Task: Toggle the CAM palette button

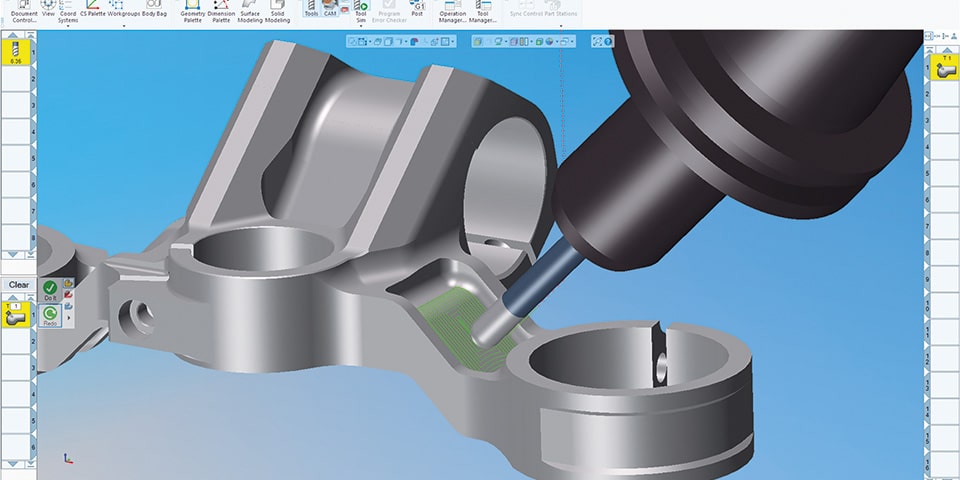Action: [x=330, y=10]
